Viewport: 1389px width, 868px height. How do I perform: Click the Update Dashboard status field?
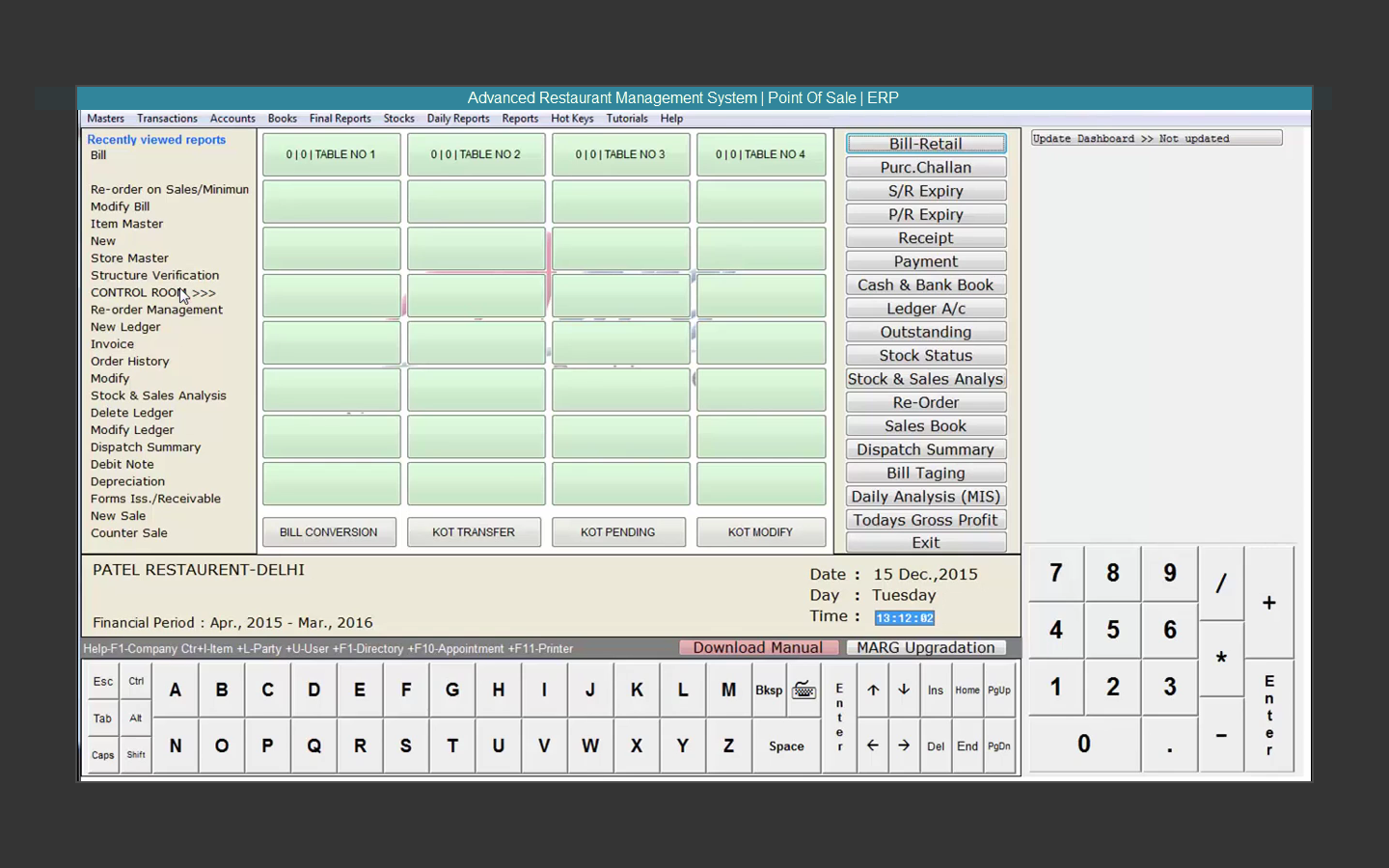[1156, 138]
